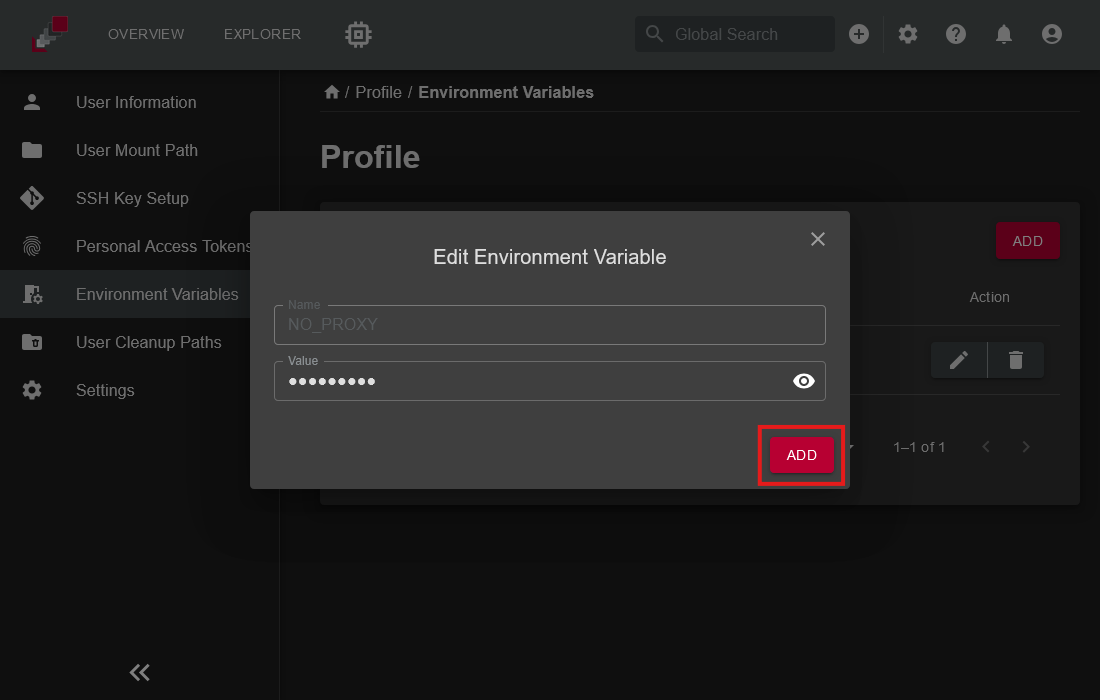Click the Profile breadcrumb link
Image resolution: width=1100 pixels, height=700 pixels.
pos(378,93)
